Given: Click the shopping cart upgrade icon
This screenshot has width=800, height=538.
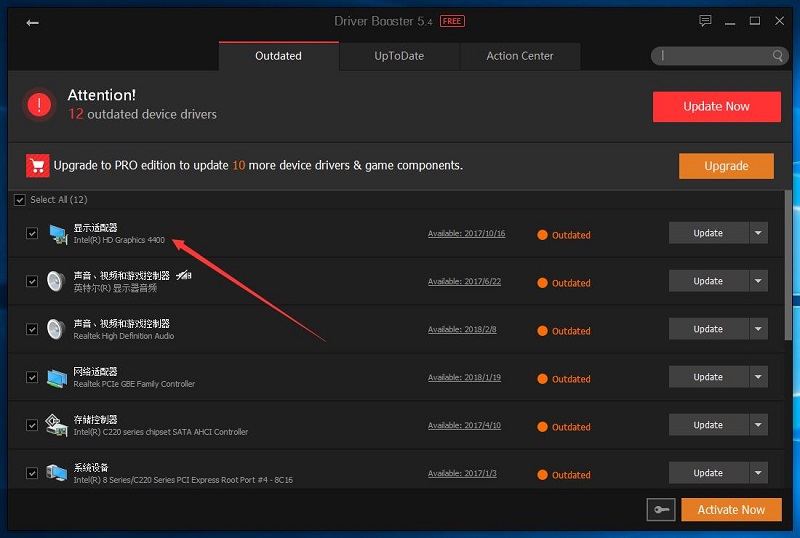Looking at the screenshot, I should [x=38, y=165].
